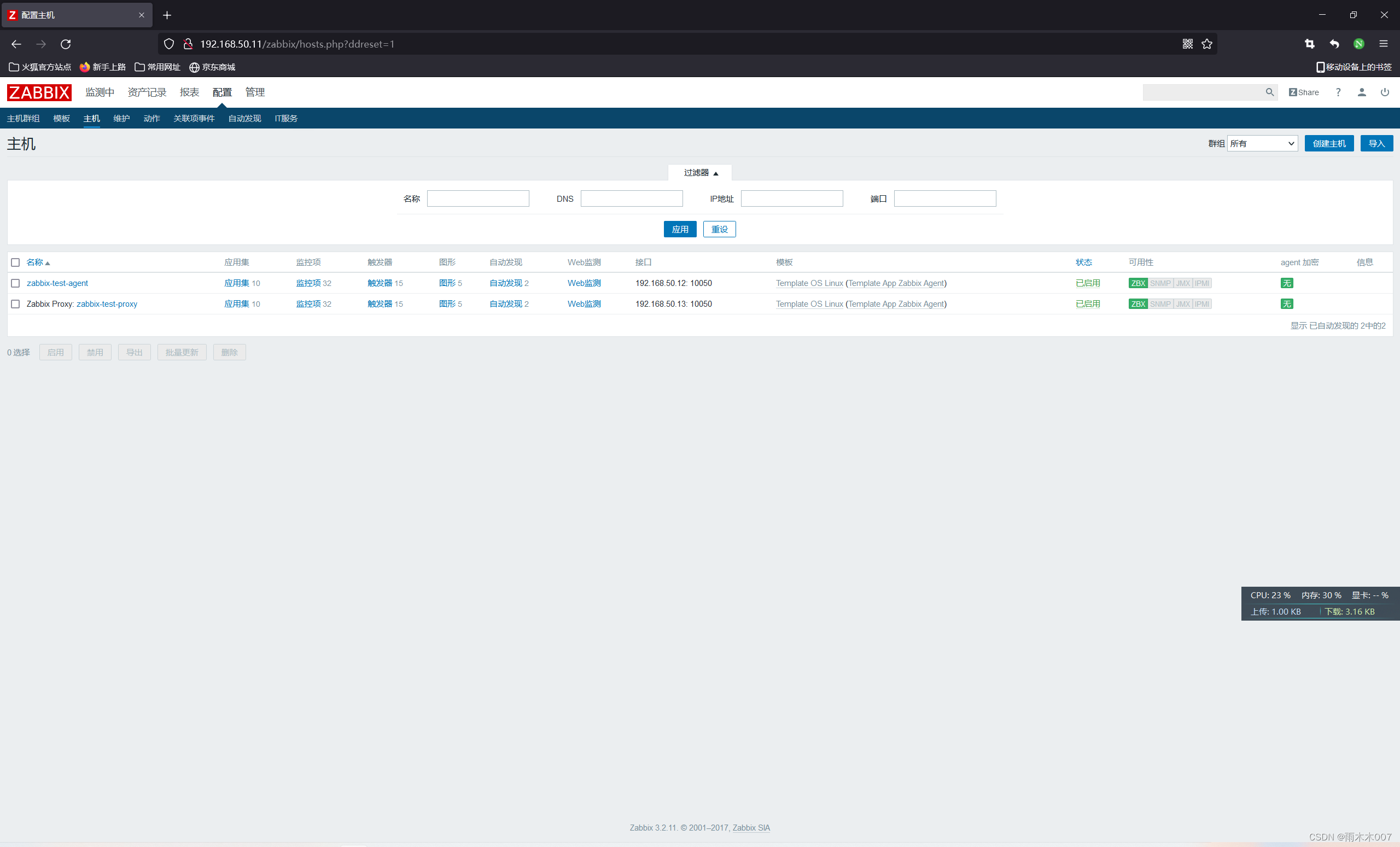Sort hosts by 状态 column

pyautogui.click(x=1083, y=262)
